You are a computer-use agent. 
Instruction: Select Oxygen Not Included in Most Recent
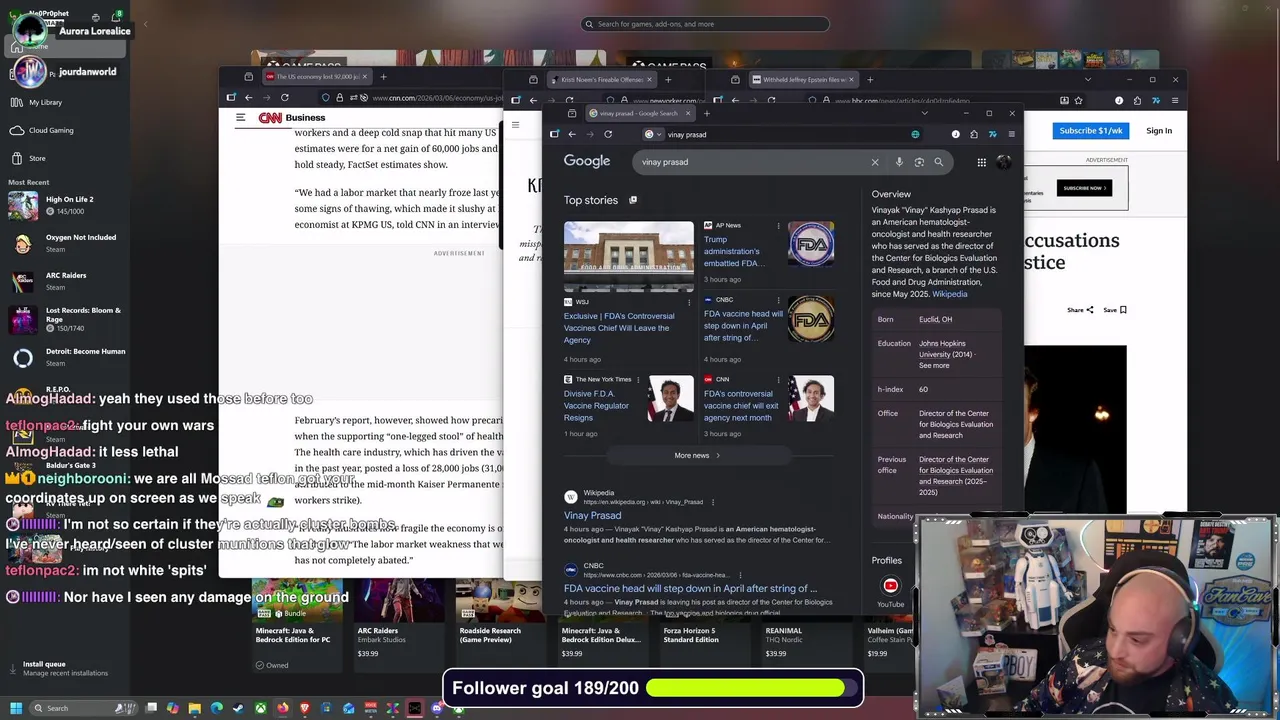pyautogui.click(x=65, y=243)
